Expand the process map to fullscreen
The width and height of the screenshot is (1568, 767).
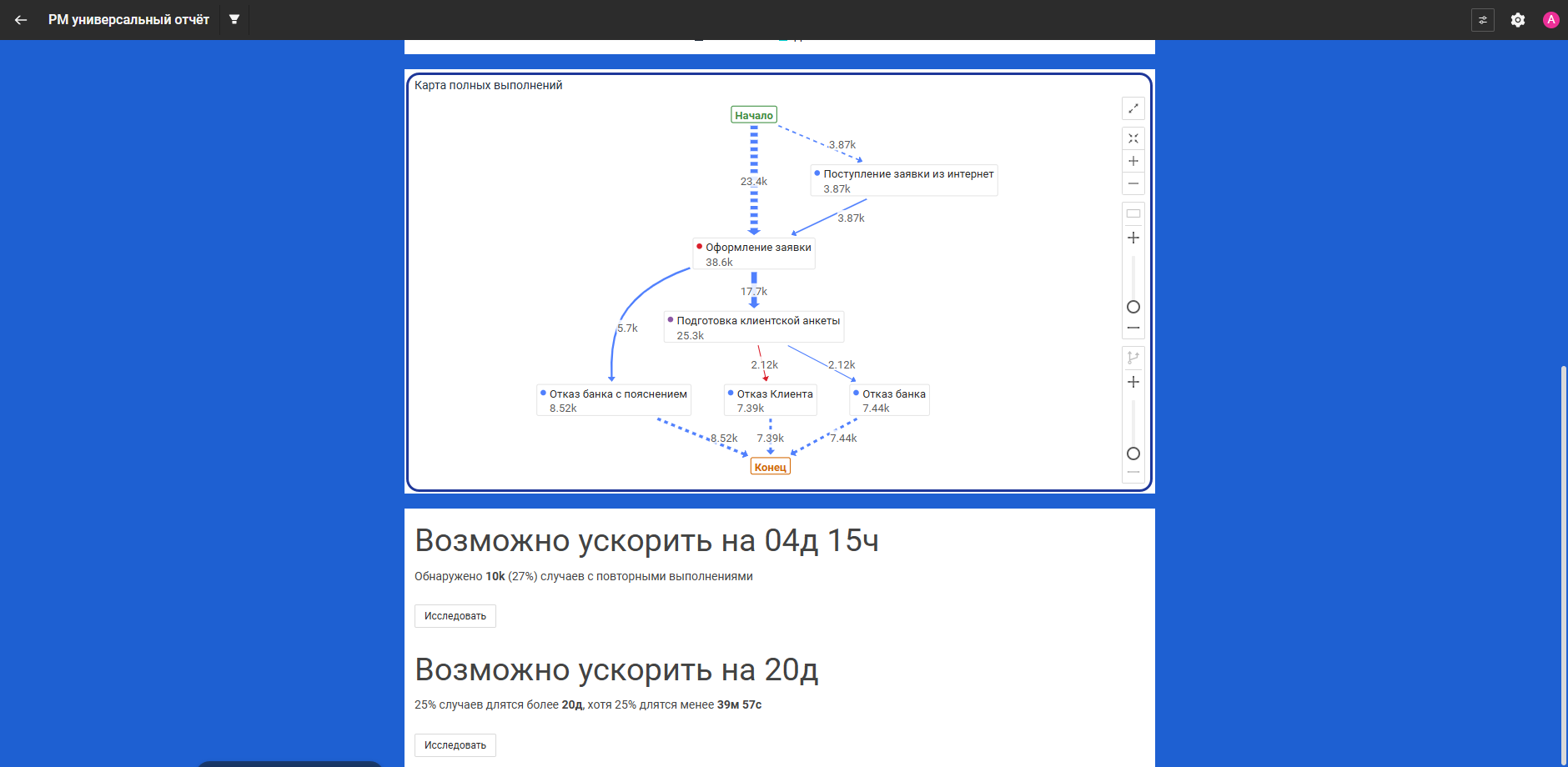[x=1133, y=108]
